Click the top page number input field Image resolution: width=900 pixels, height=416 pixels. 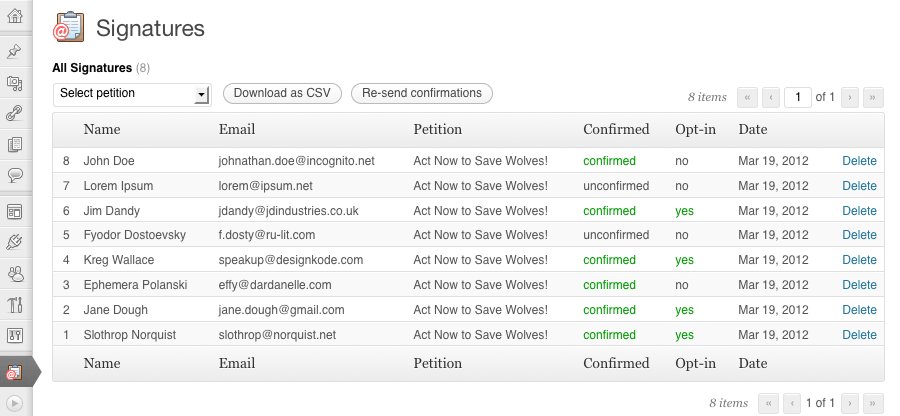coord(798,97)
